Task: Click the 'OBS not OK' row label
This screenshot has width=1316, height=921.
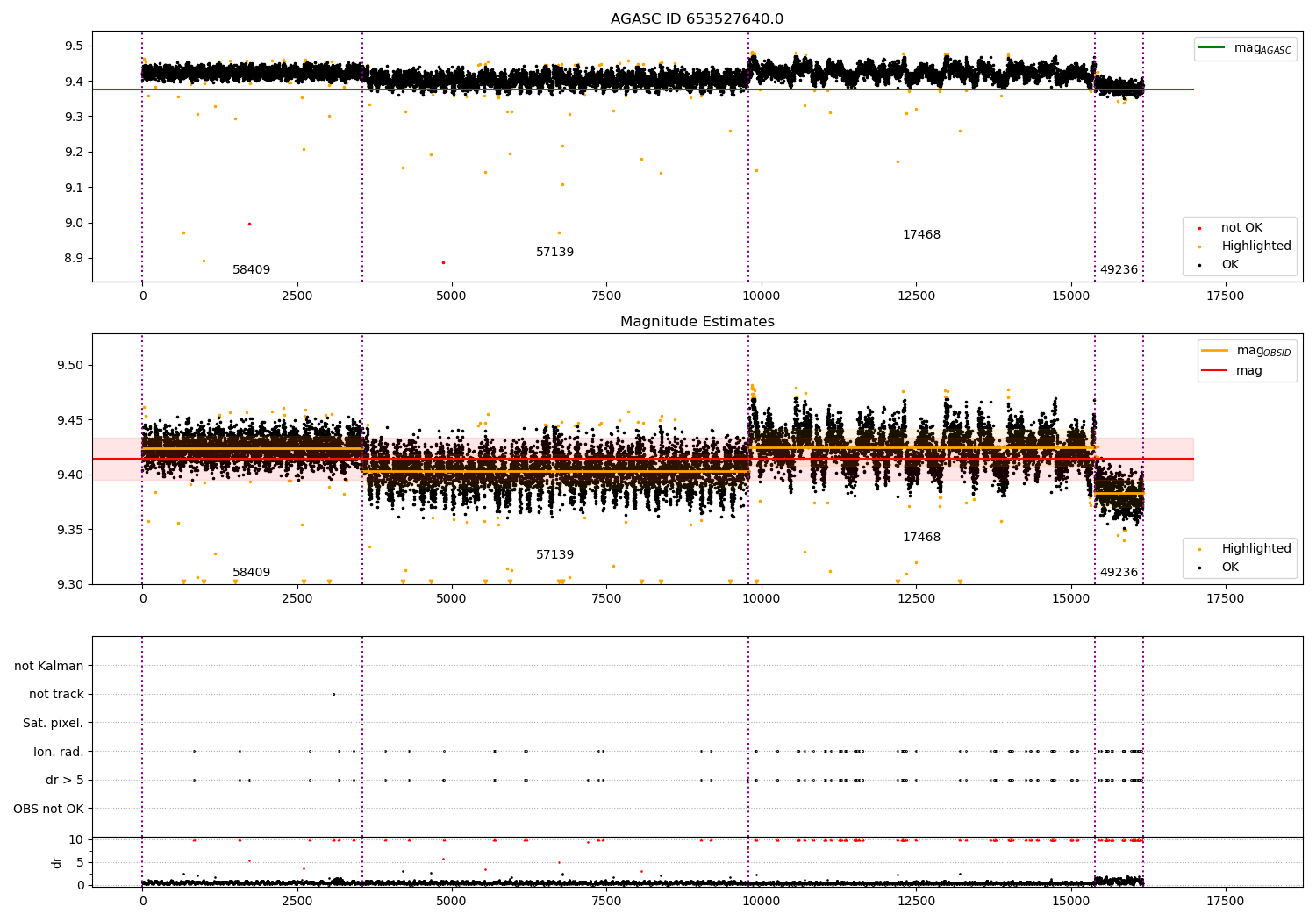Action: [49, 809]
